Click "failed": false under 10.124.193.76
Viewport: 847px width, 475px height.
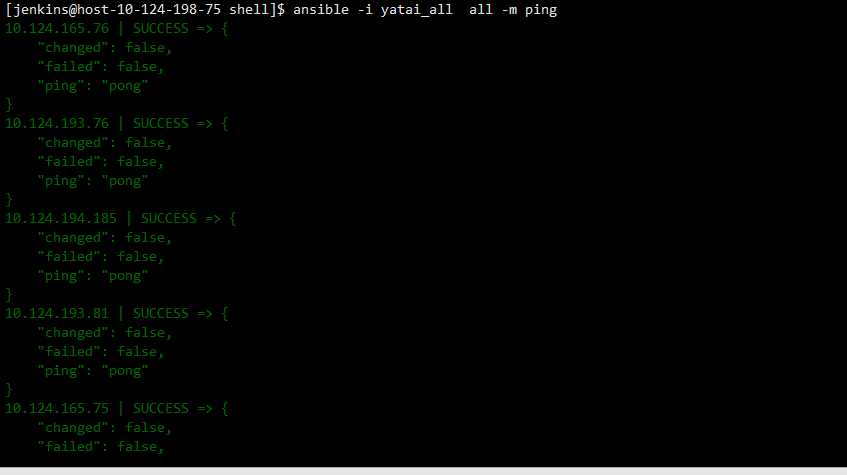(100, 162)
